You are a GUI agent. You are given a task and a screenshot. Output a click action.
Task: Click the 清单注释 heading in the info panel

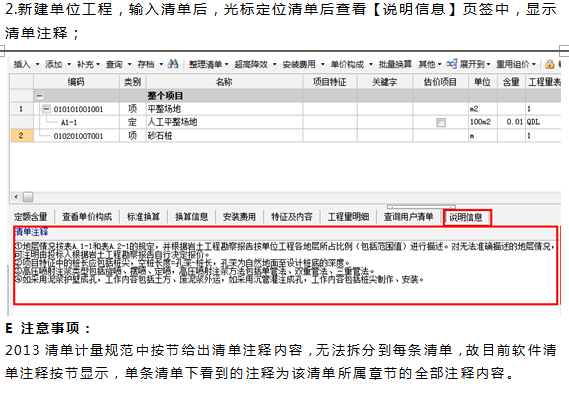click(31, 232)
